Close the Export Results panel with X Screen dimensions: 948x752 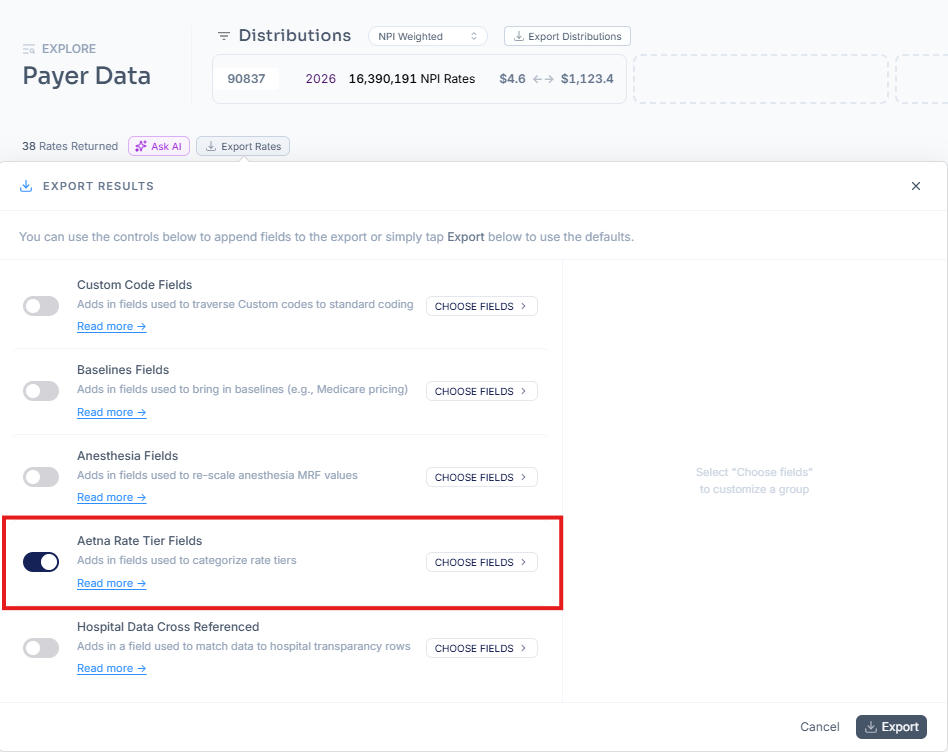[915, 186]
